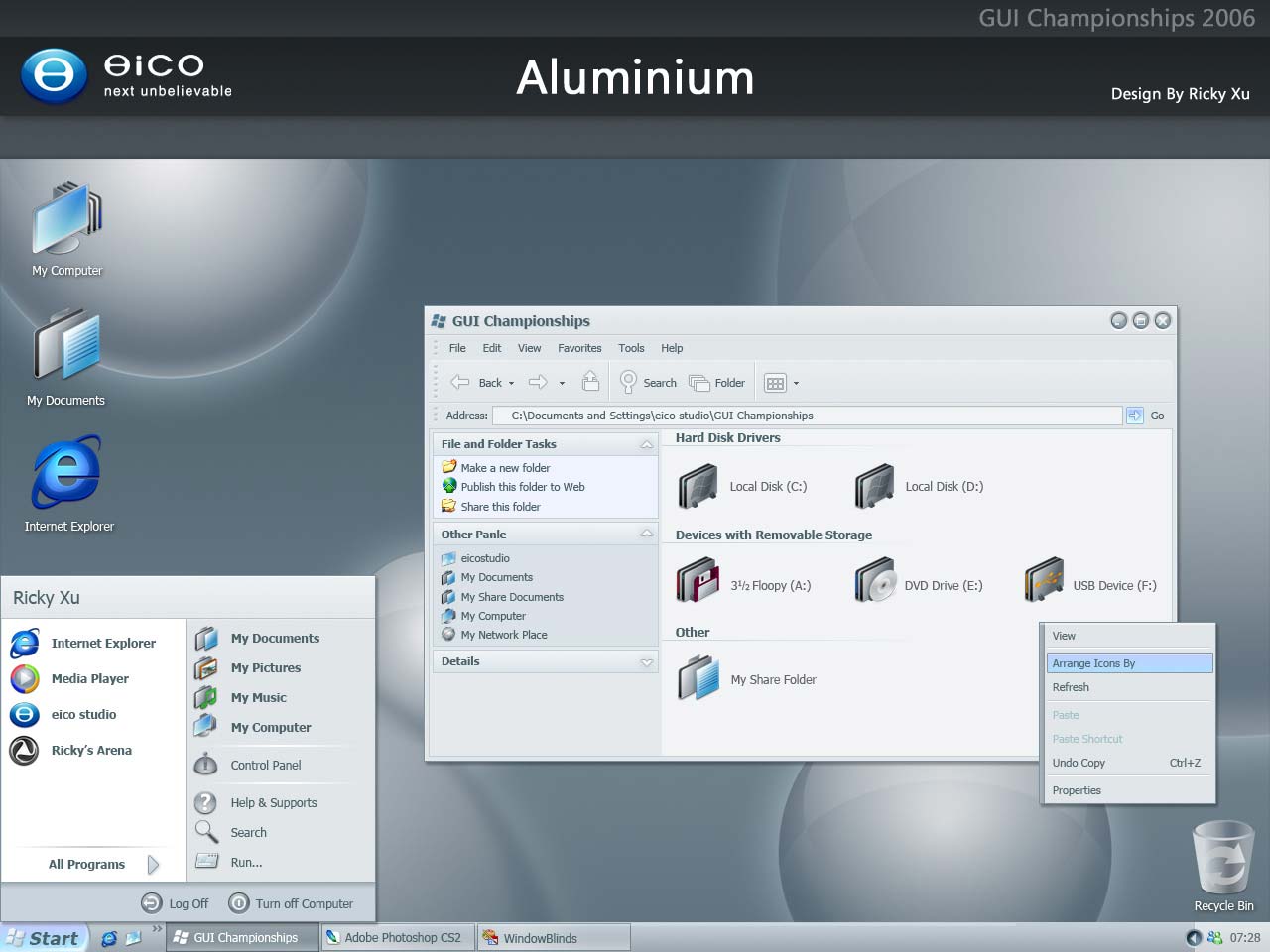Expand quick launch overflow chevron
The height and width of the screenshot is (952, 1270).
[157, 929]
